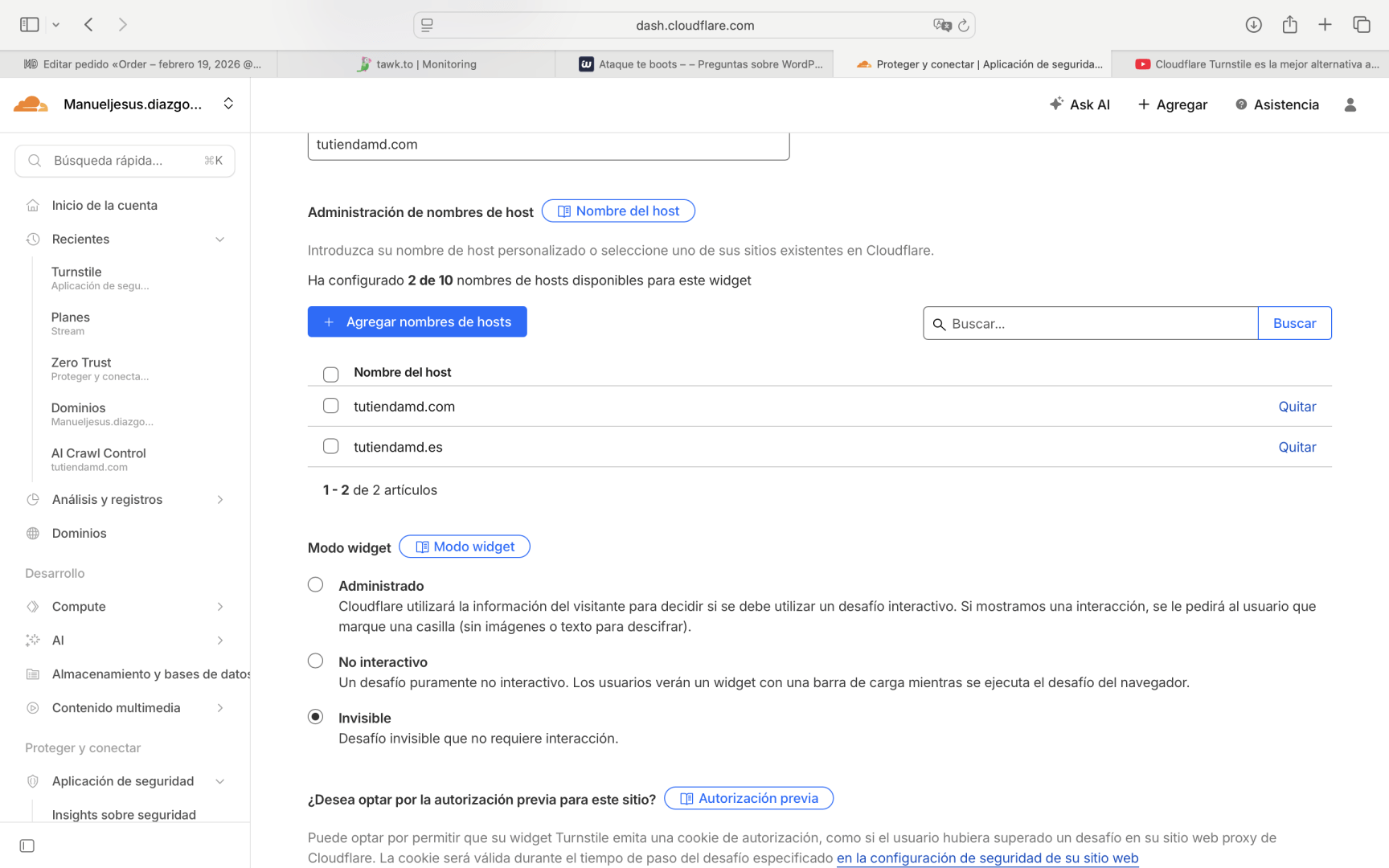Collapse the Recientes sidebar section
This screenshot has height=868, width=1389.
coord(219,240)
